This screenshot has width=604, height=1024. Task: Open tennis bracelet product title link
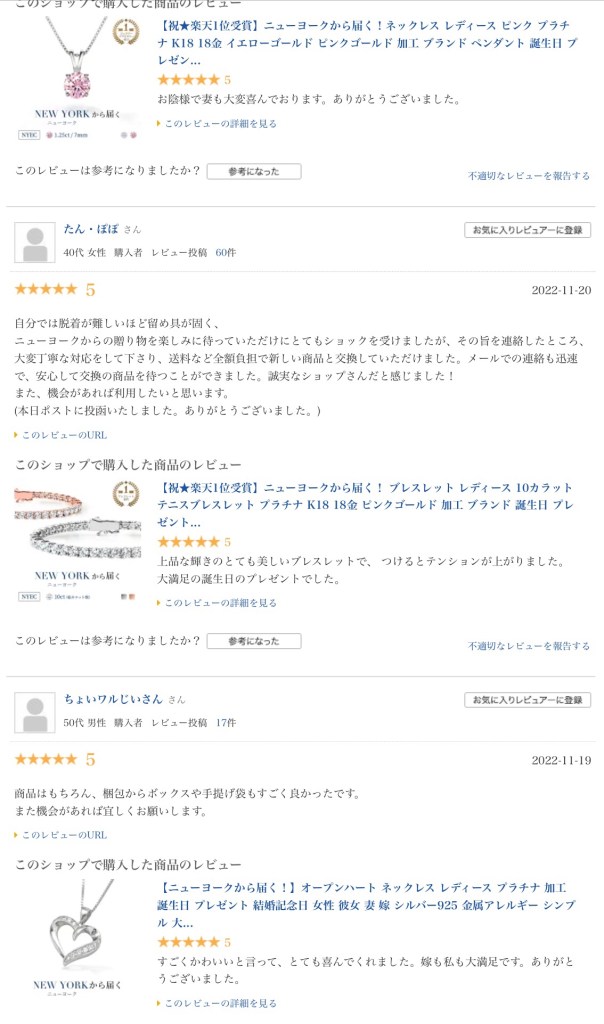365,505
